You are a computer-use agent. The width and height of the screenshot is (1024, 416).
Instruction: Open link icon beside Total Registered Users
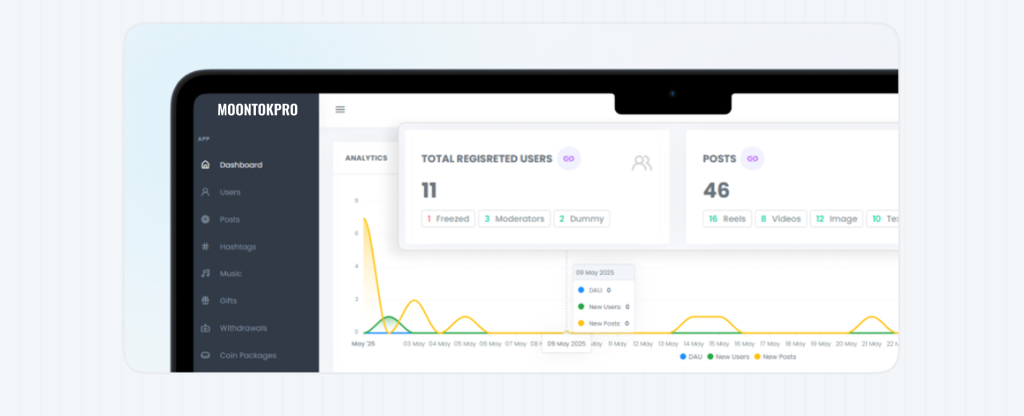(x=569, y=158)
